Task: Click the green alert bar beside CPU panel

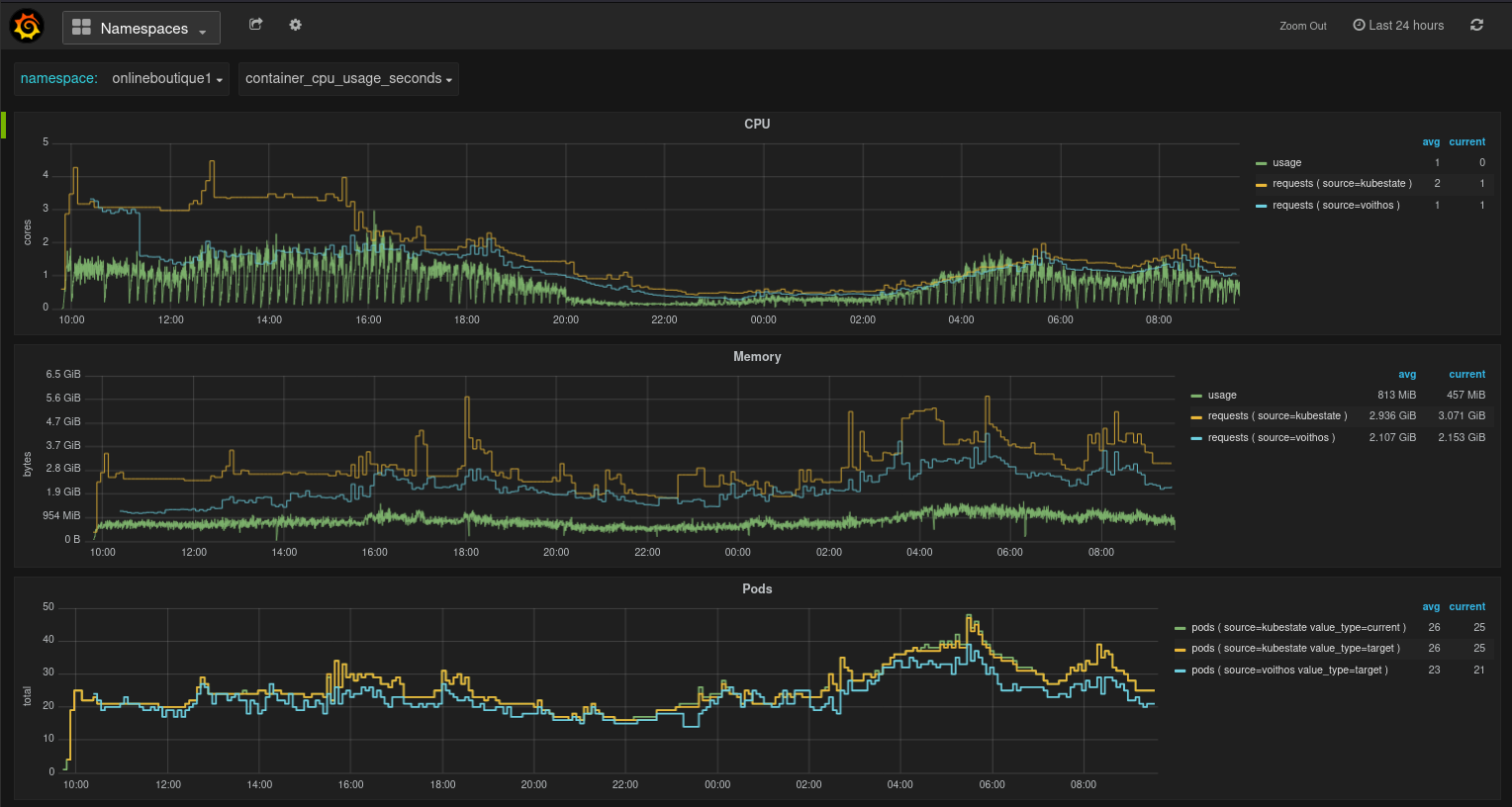Action: pos(3,125)
